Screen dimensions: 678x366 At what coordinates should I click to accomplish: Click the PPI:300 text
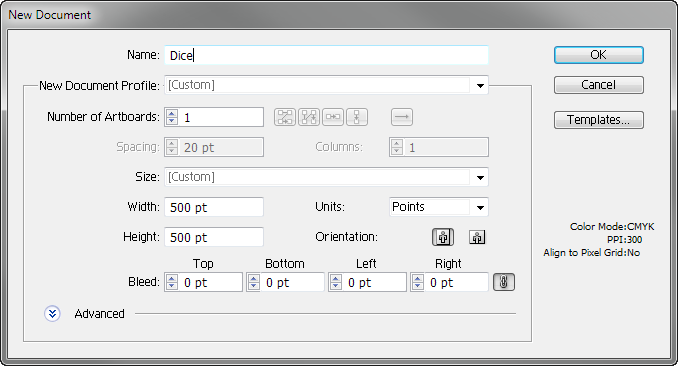tap(624, 240)
